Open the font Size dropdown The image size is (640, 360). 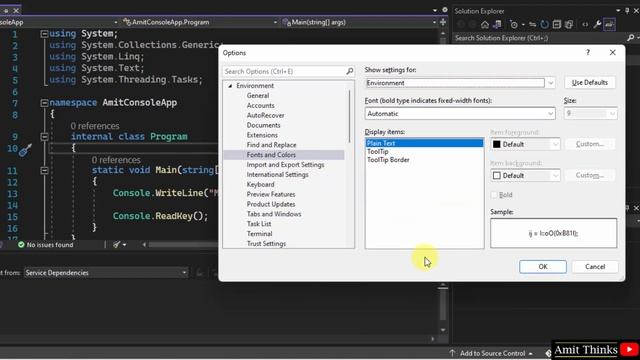(612, 113)
